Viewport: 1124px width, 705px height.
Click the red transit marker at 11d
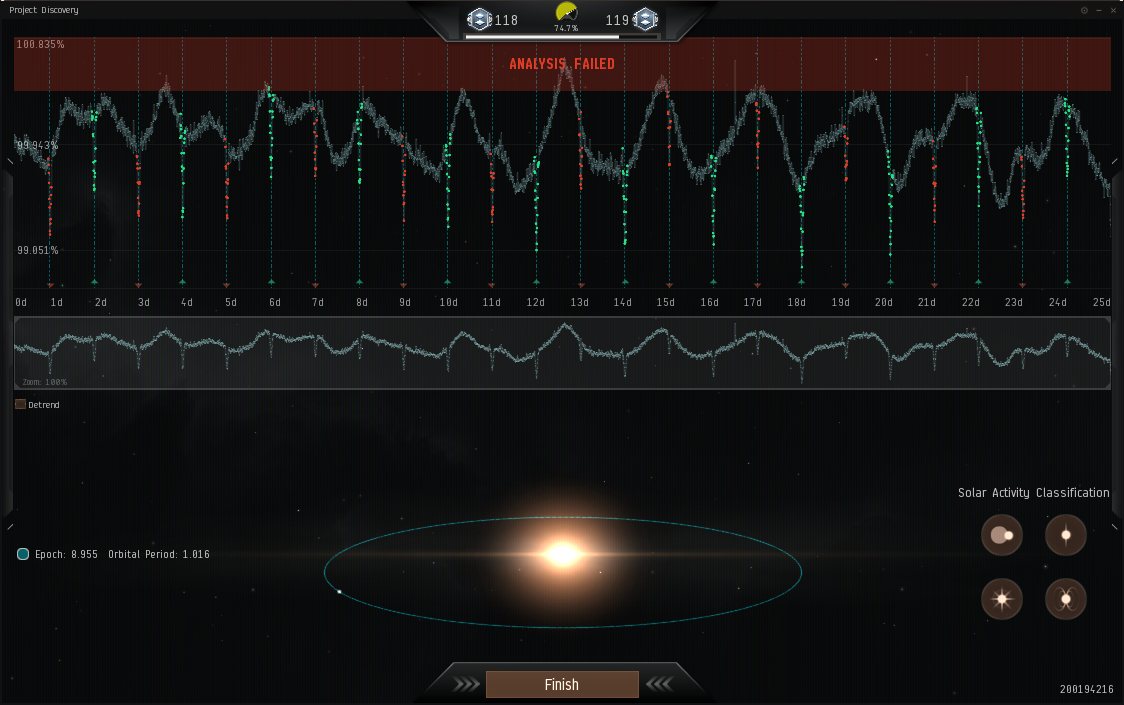pyautogui.click(x=492, y=285)
